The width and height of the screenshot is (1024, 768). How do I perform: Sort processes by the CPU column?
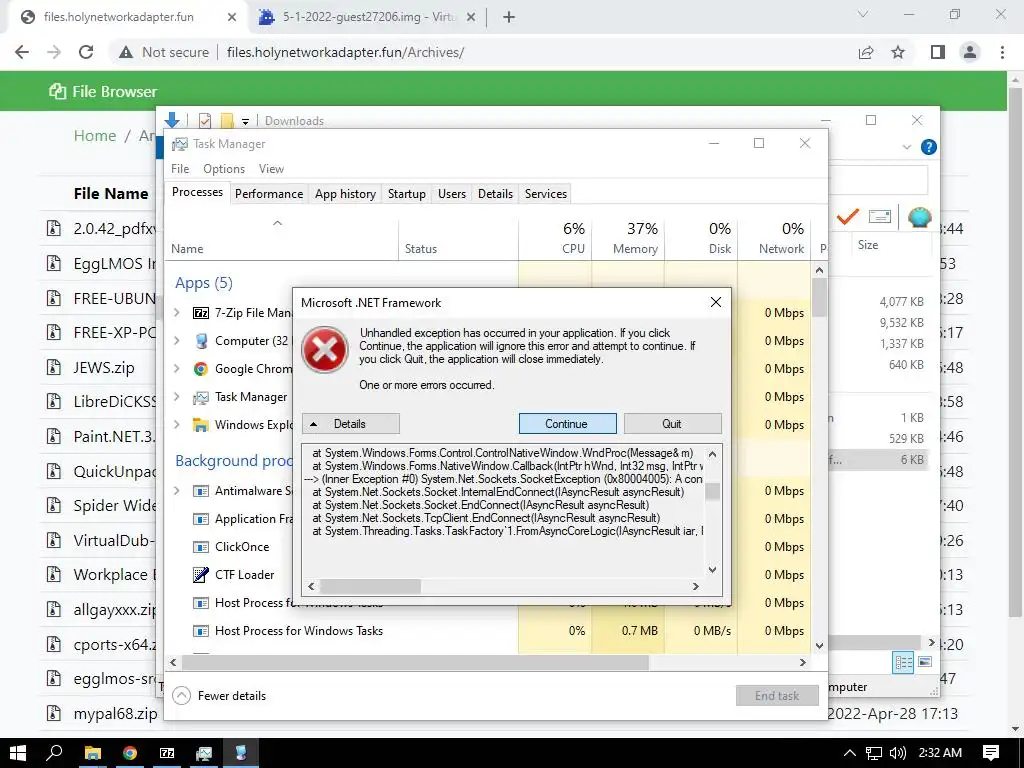click(x=555, y=238)
